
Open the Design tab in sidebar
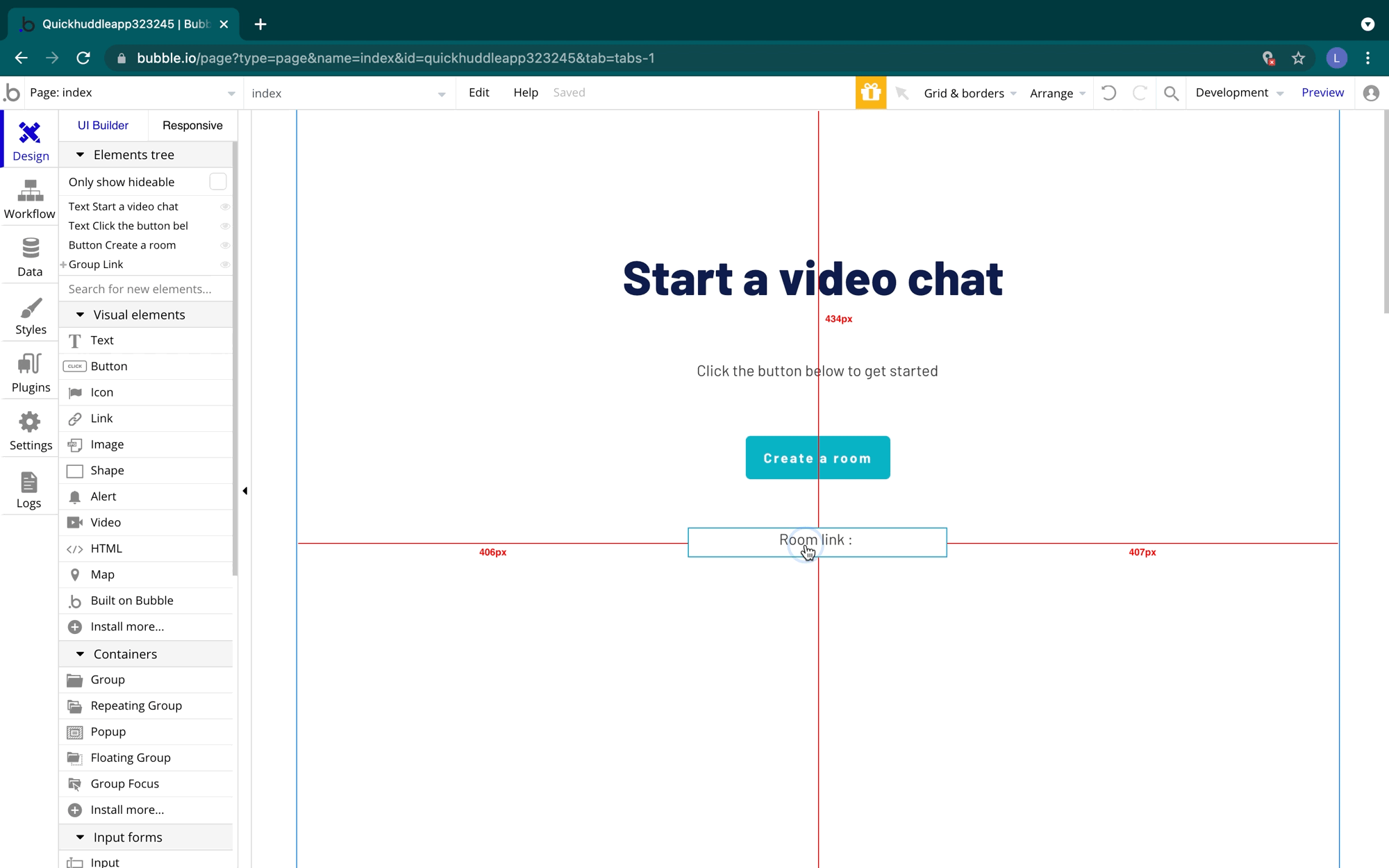point(30,141)
